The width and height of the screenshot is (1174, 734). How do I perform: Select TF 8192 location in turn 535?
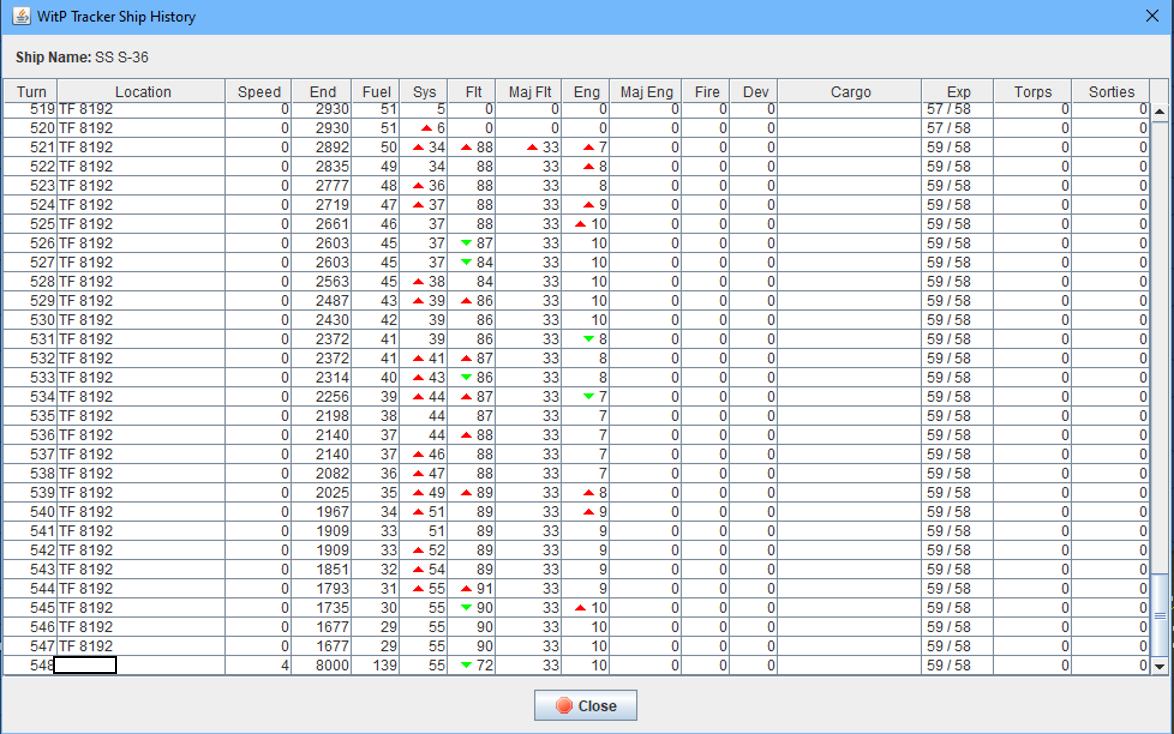(x=142, y=416)
